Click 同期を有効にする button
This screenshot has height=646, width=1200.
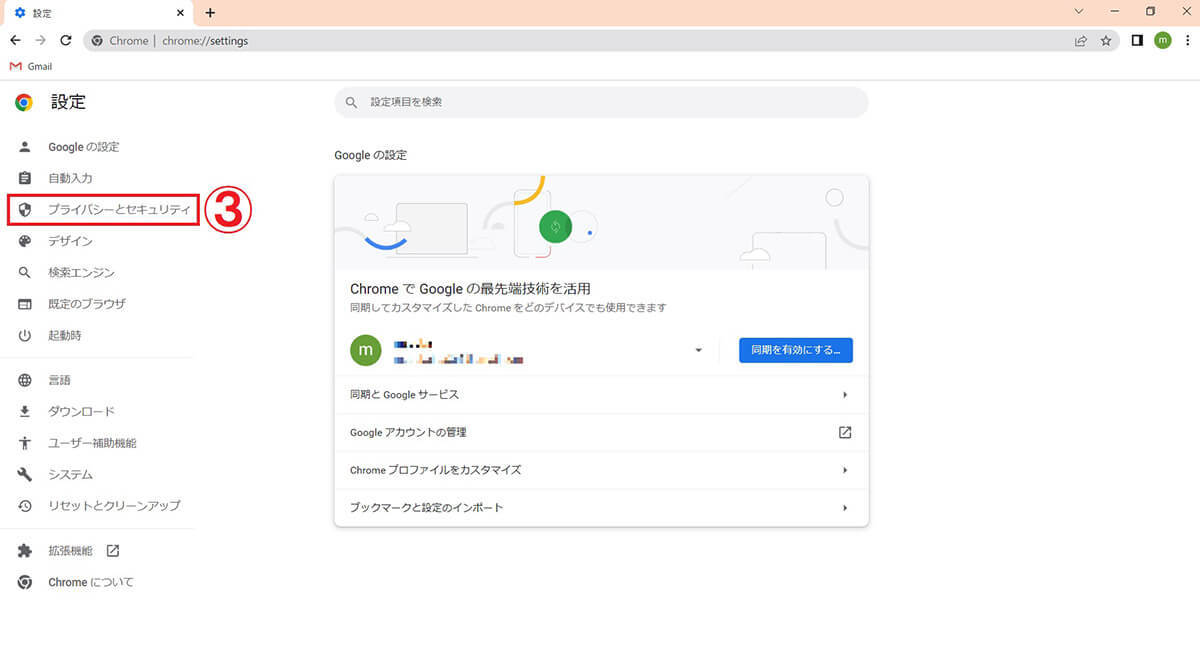(796, 350)
